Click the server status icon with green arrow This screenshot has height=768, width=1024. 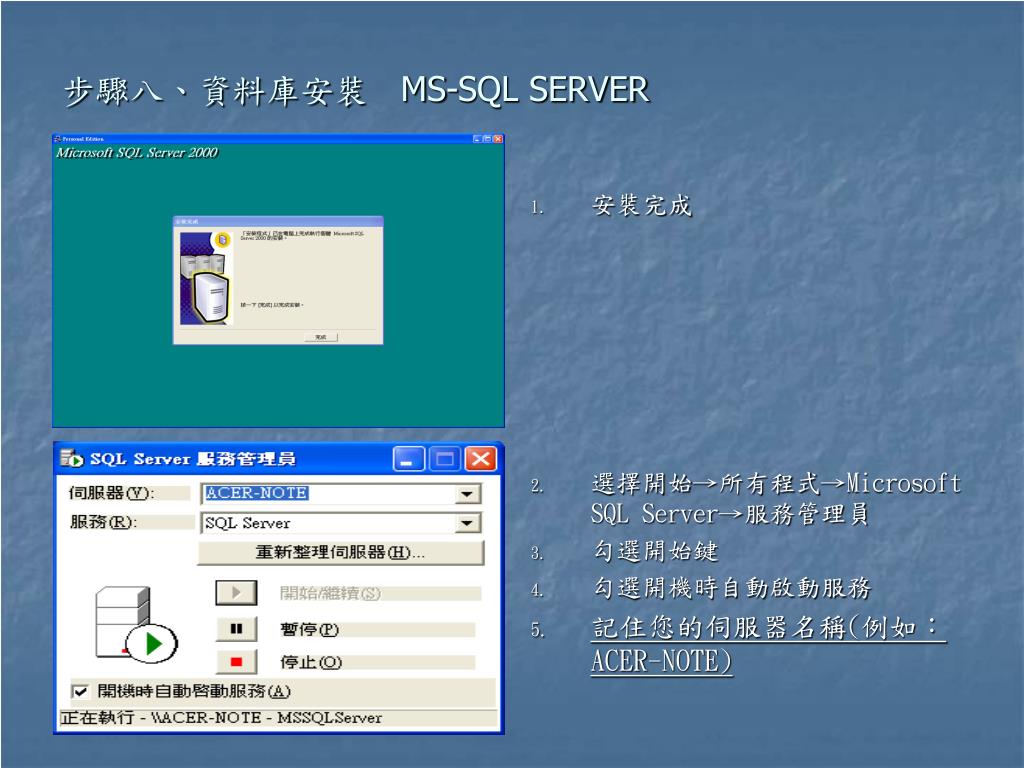coord(136,624)
